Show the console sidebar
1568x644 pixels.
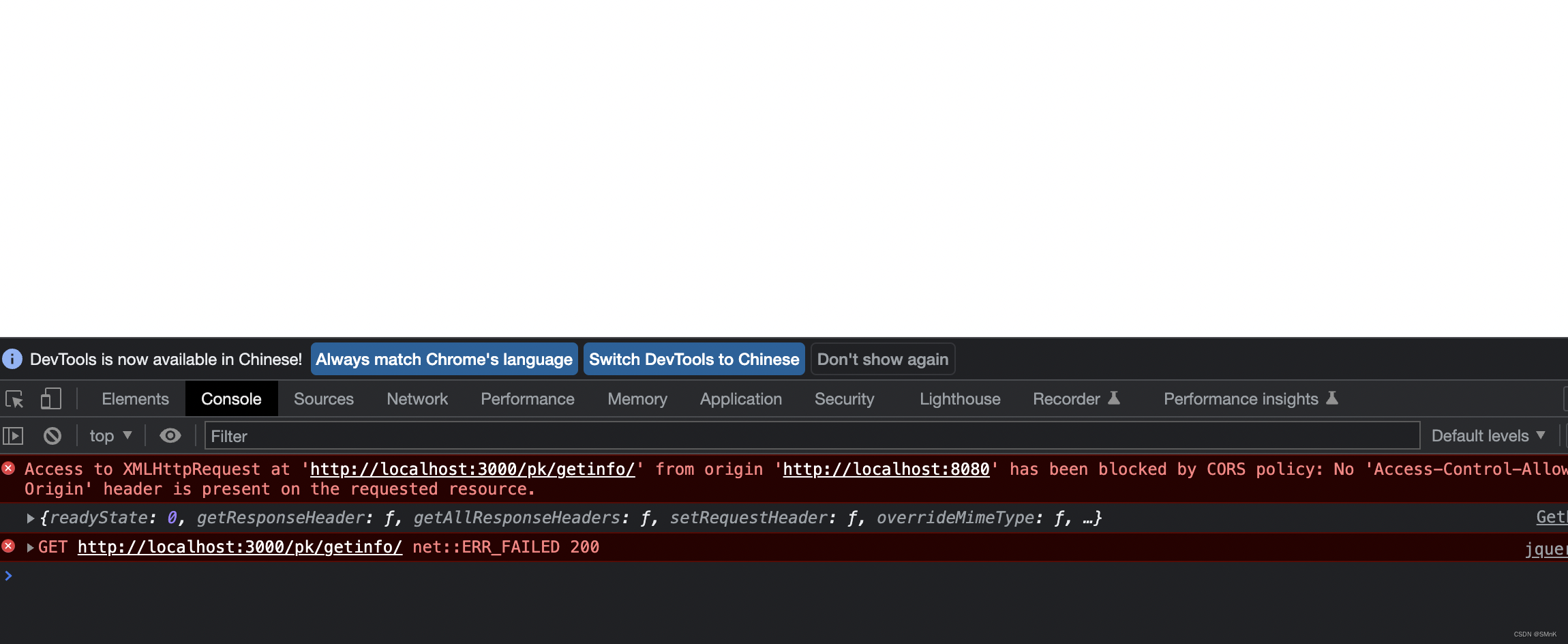point(14,435)
